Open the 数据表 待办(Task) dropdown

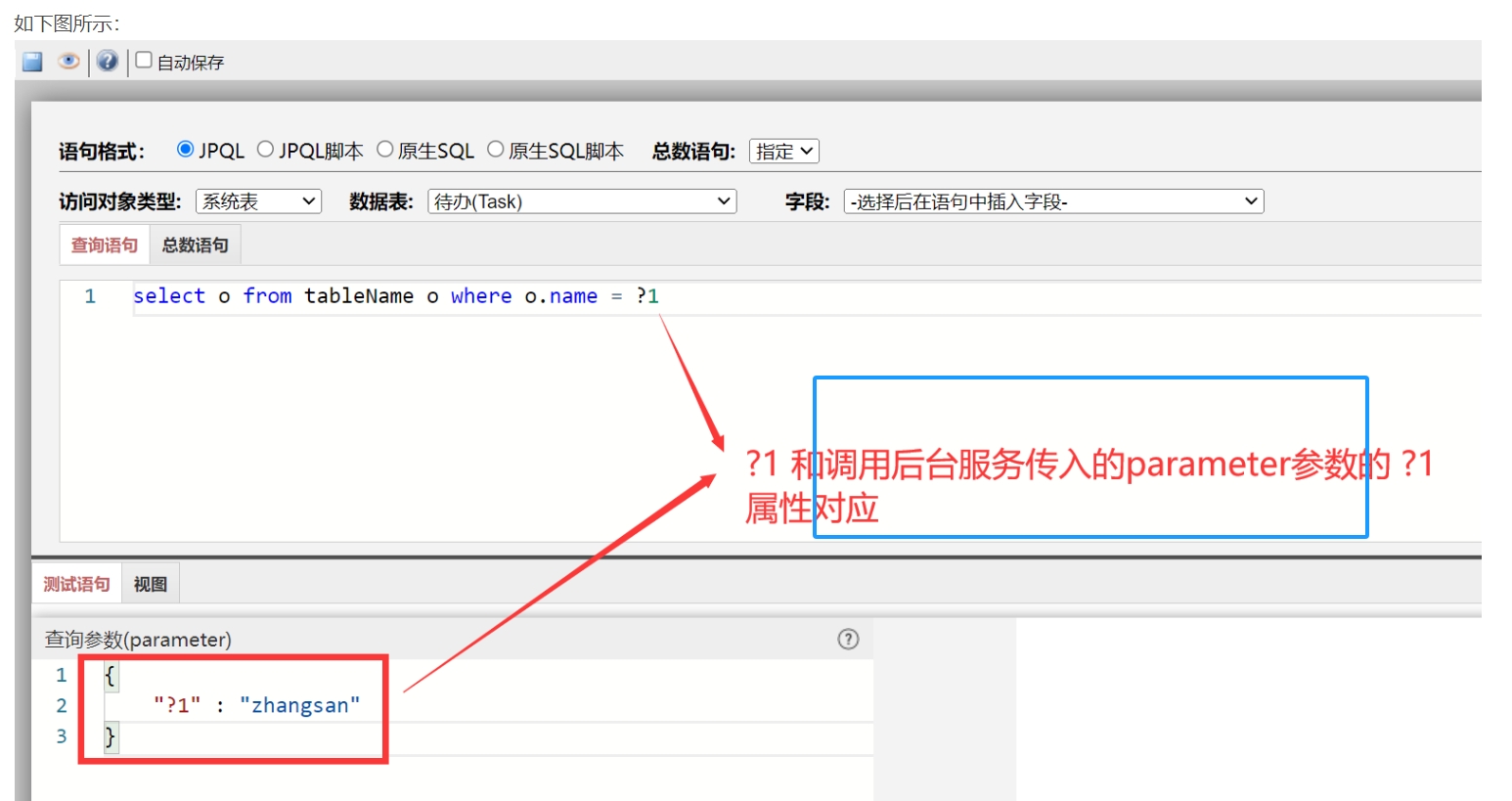coord(581,200)
